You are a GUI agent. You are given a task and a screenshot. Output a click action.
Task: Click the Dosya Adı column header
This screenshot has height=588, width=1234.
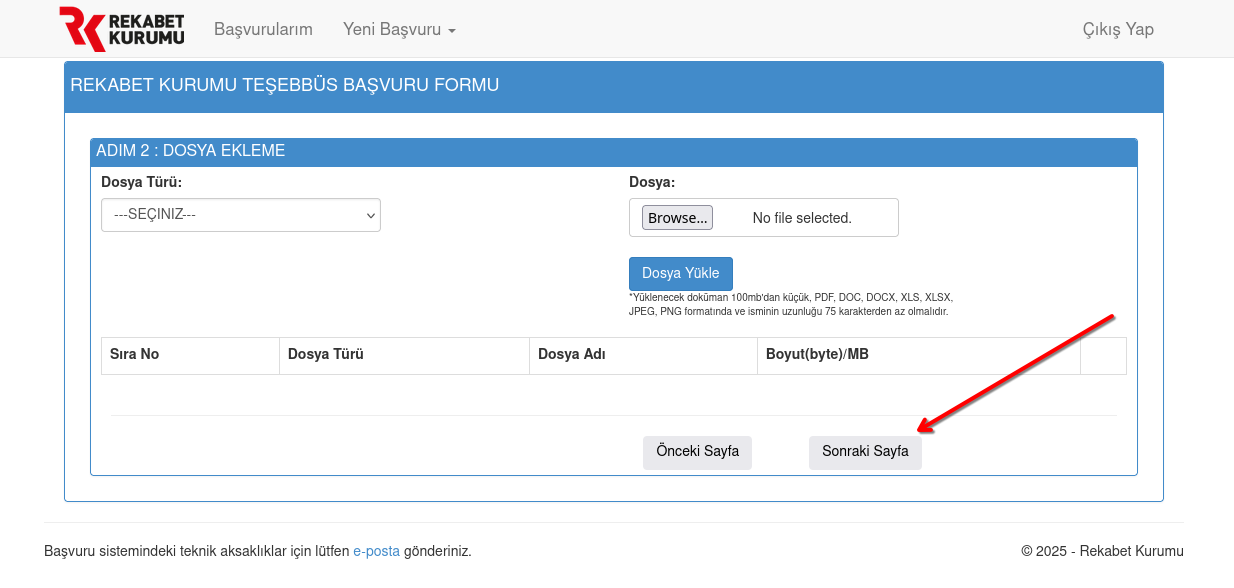tap(572, 355)
